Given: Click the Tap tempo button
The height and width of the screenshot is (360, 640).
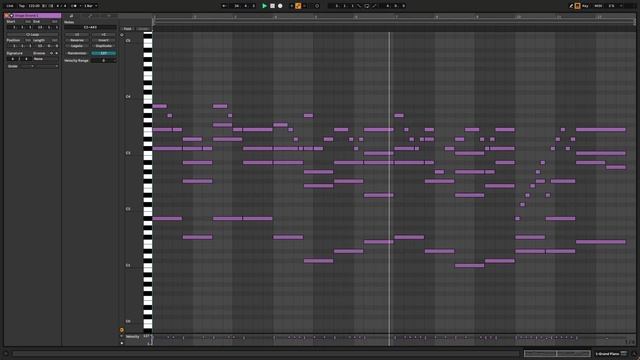Looking at the screenshot, I should (22, 6).
